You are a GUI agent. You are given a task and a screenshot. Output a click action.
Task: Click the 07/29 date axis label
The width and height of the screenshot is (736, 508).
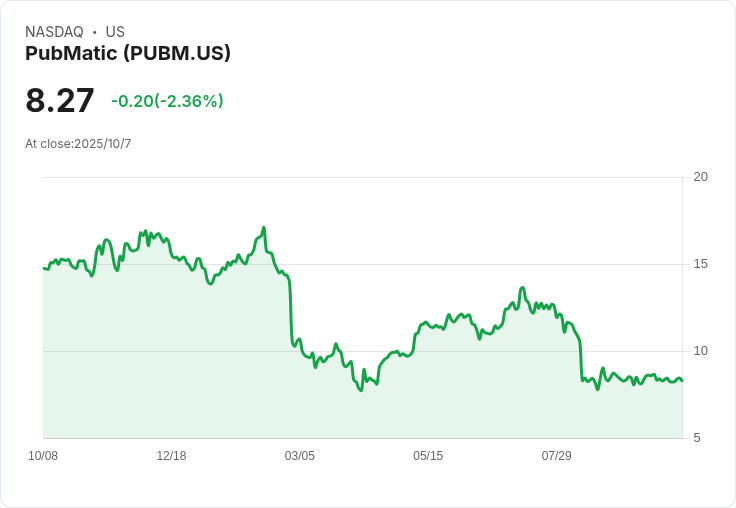pyautogui.click(x=556, y=456)
